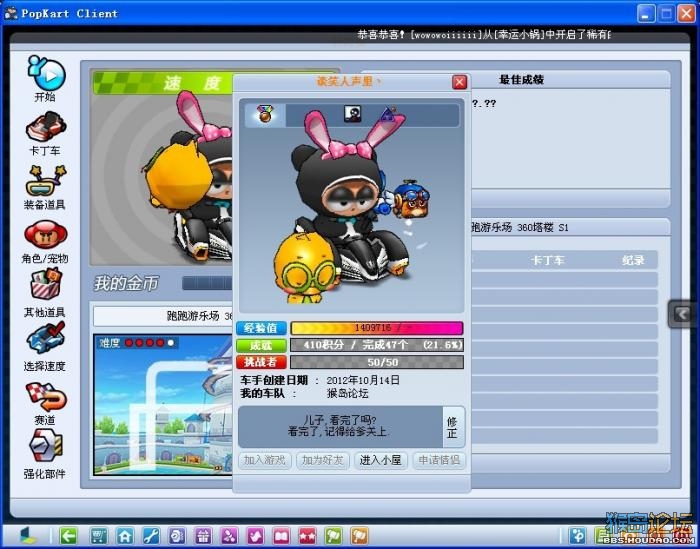This screenshot has width=700, height=549.
Task: Minimize the PopKart Client window
Action: (x=646, y=13)
